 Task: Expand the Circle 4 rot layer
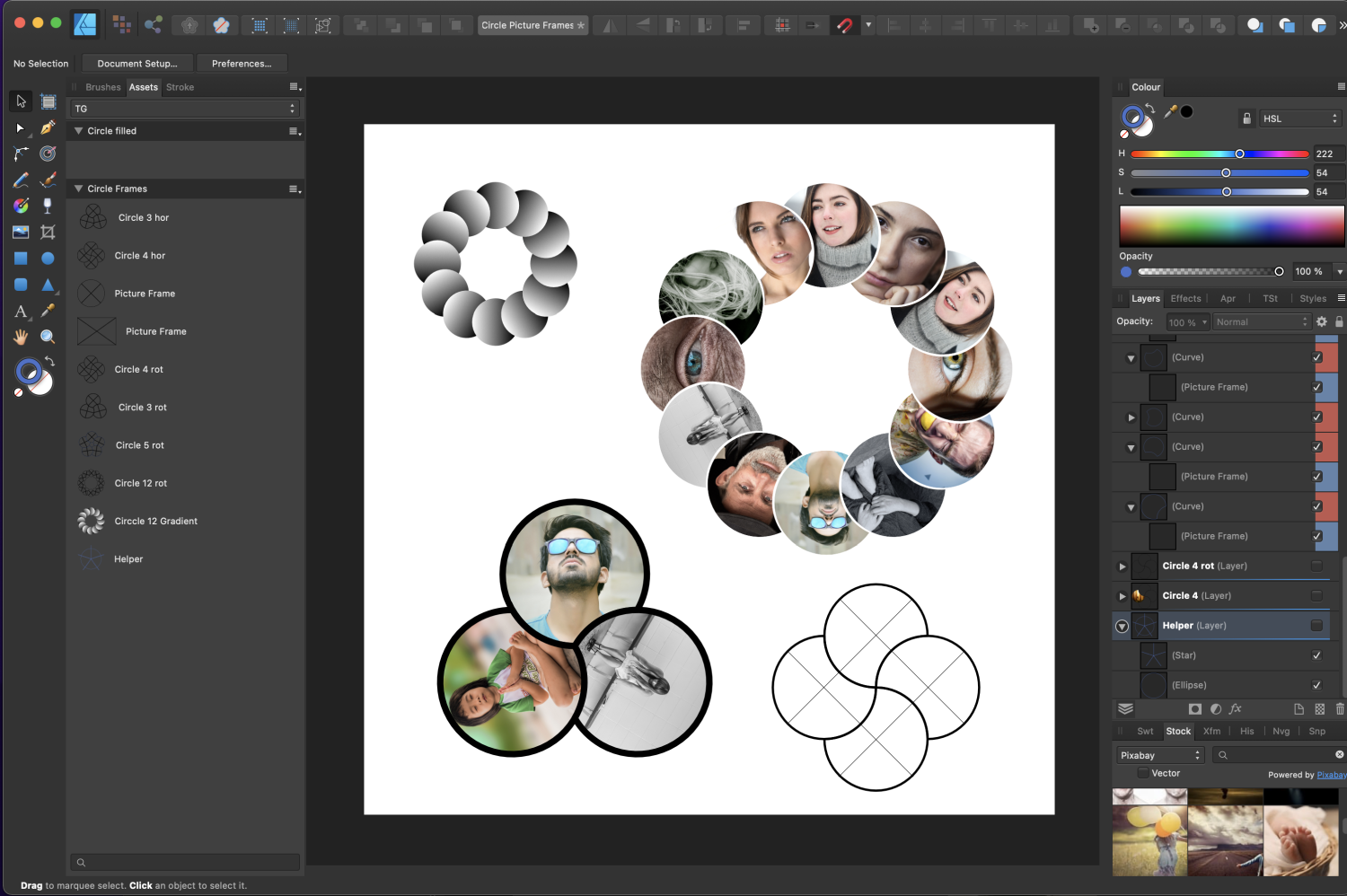tap(1122, 566)
